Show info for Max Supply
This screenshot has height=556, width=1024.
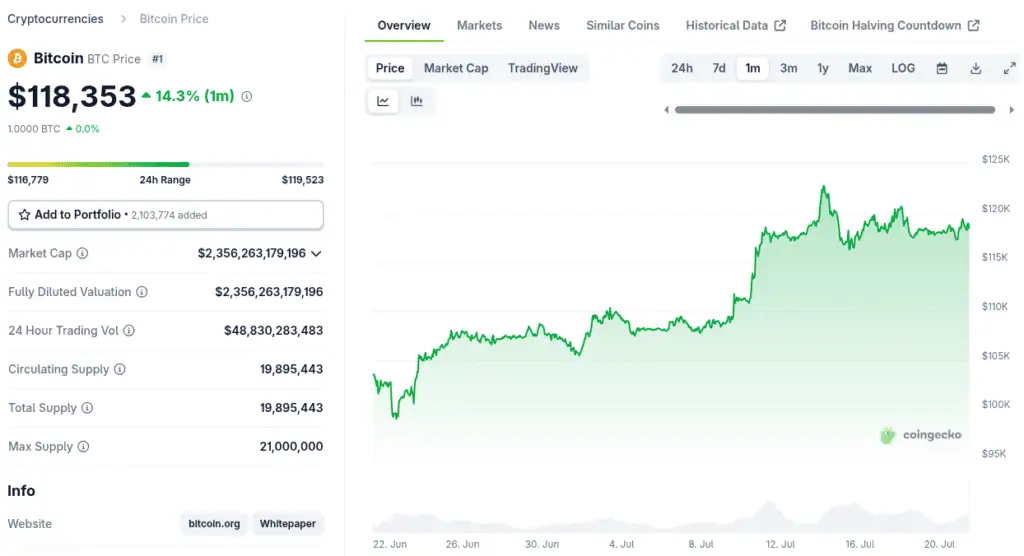[x=84, y=446]
